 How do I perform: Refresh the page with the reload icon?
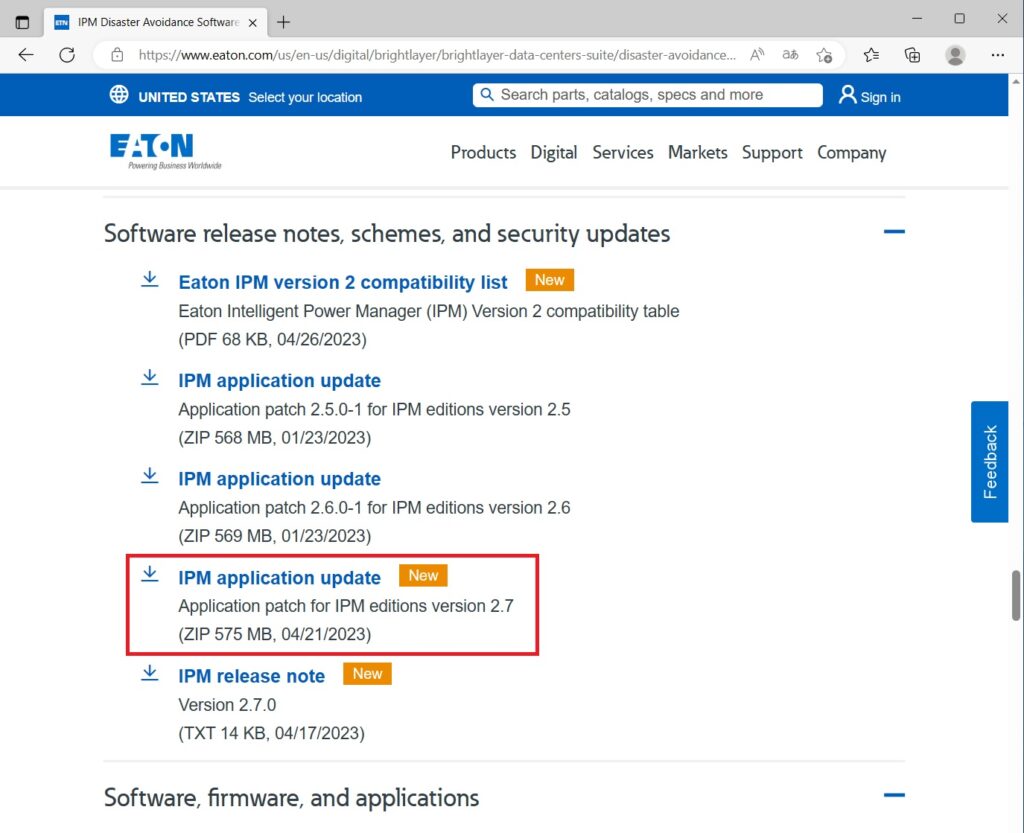[66, 55]
